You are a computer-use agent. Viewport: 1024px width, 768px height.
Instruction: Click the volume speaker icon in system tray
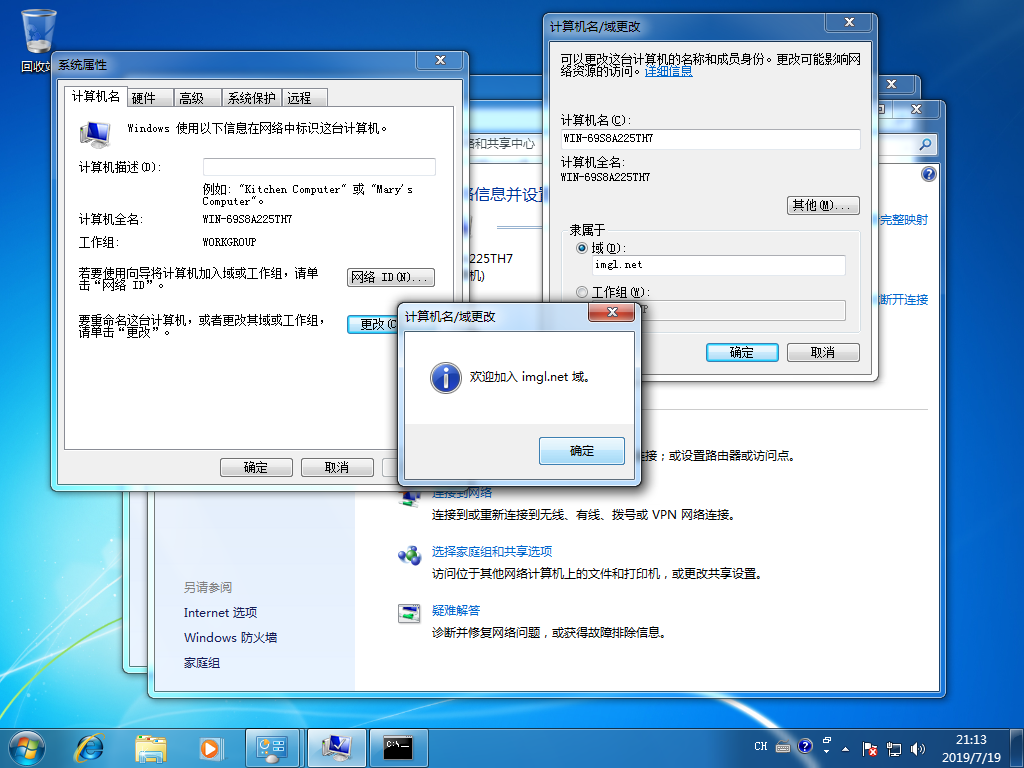(x=917, y=747)
